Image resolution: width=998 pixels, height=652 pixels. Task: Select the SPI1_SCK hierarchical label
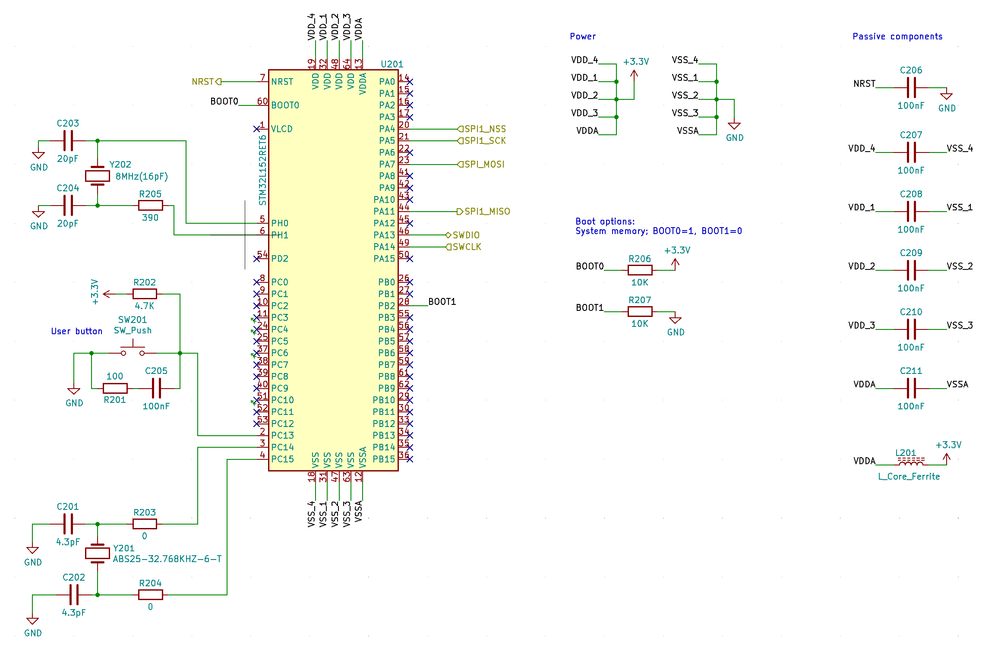(x=482, y=141)
